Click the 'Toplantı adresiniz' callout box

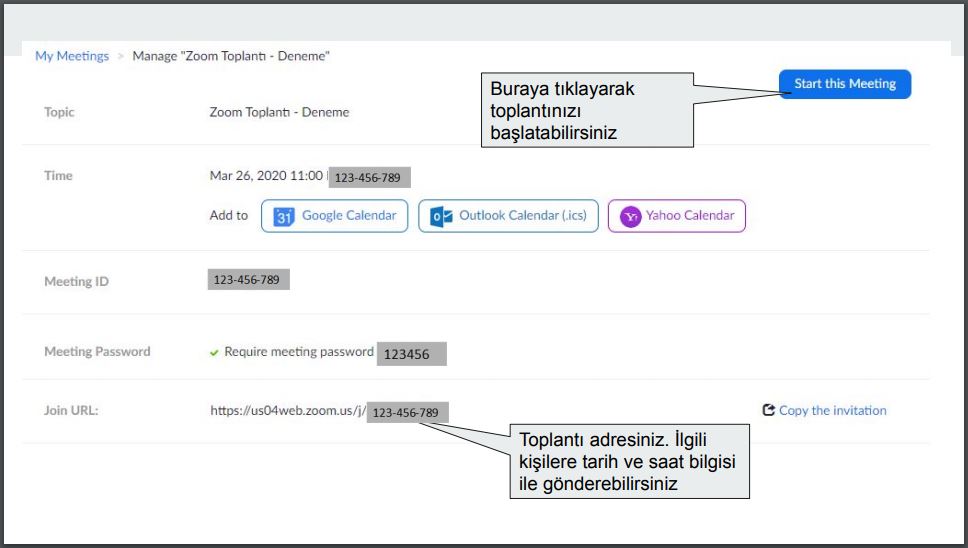click(630, 461)
